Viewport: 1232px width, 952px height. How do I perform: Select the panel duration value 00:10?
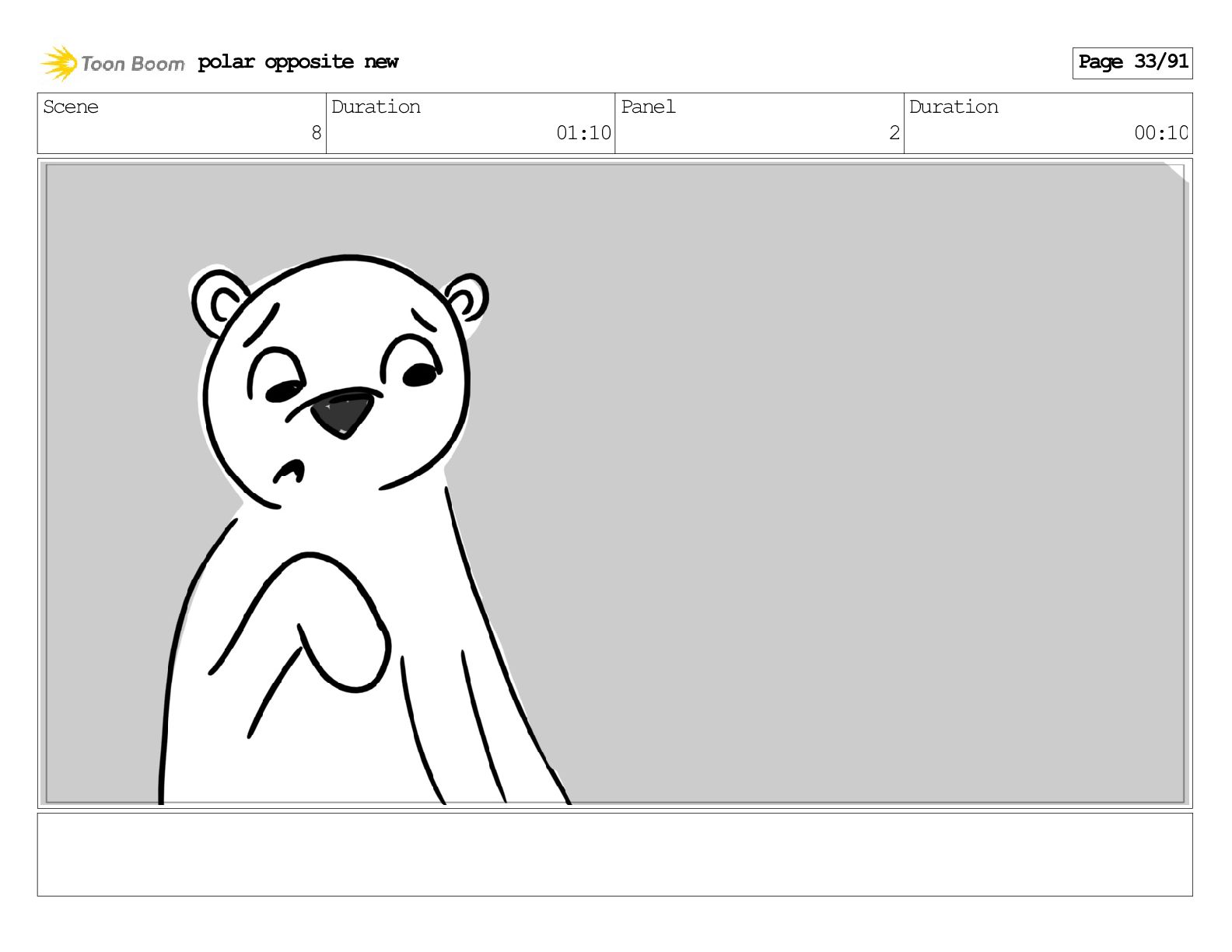tap(1160, 133)
